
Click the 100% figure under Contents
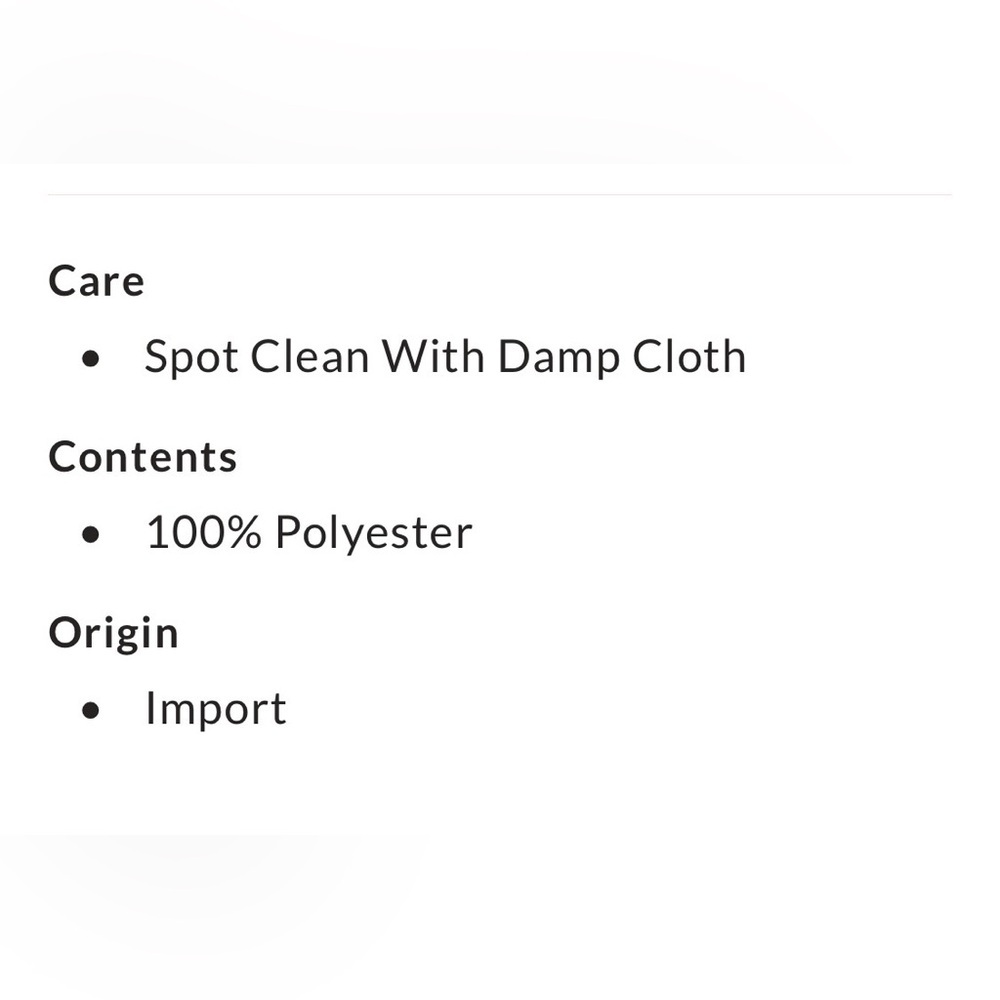pyautogui.click(x=204, y=532)
